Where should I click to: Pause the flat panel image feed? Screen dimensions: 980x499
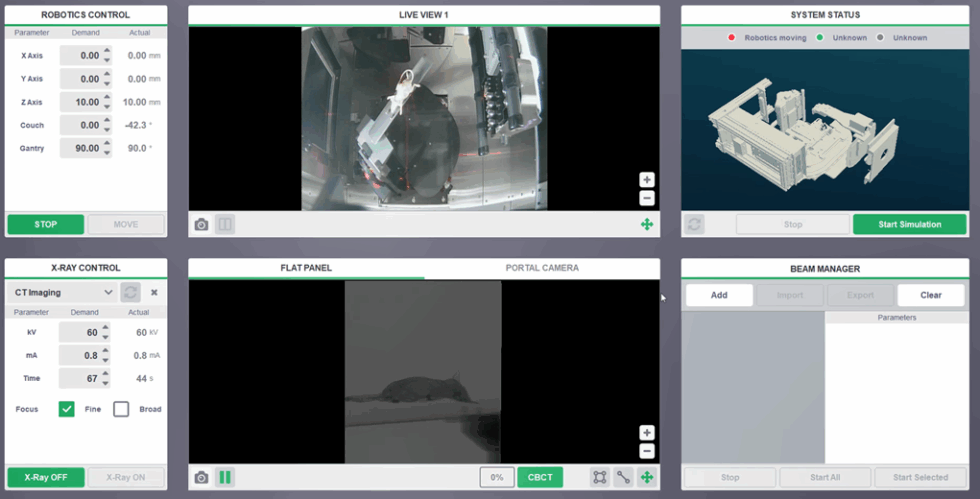(225, 477)
